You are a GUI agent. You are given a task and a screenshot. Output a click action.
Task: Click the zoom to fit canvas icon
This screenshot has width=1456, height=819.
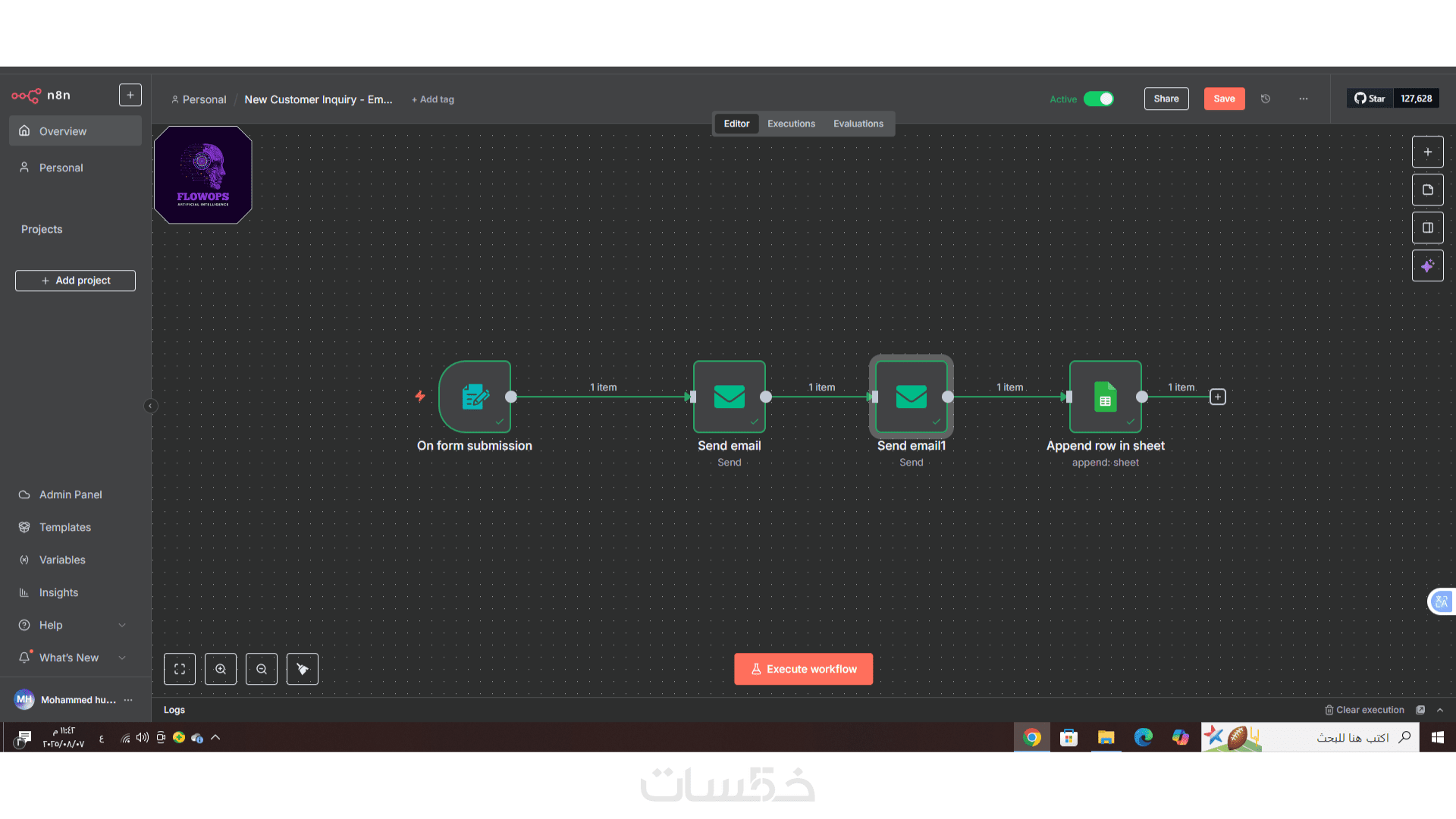(180, 669)
